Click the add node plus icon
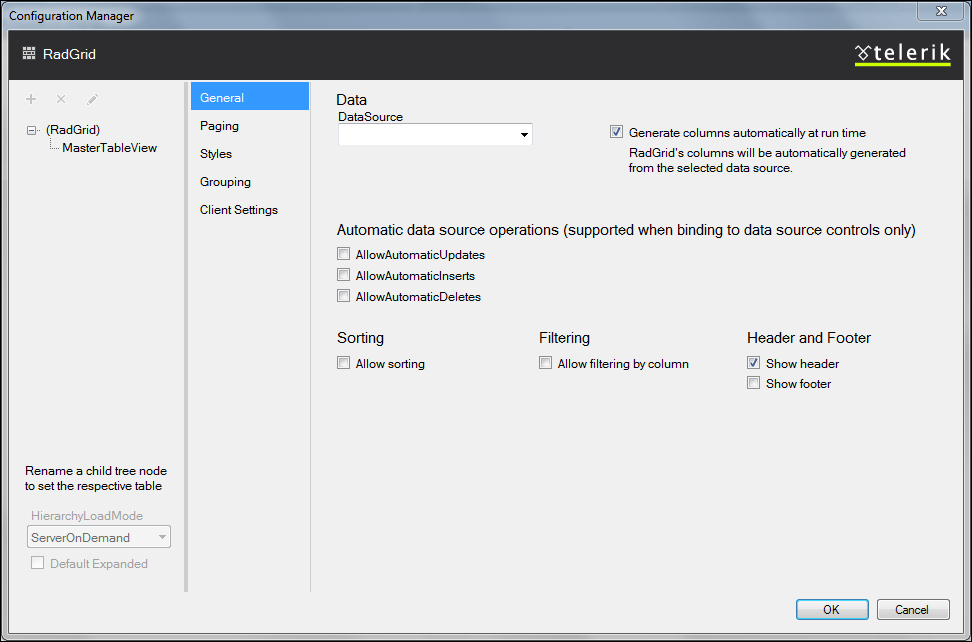Viewport: 972px width, 642px height. point(31,99)
